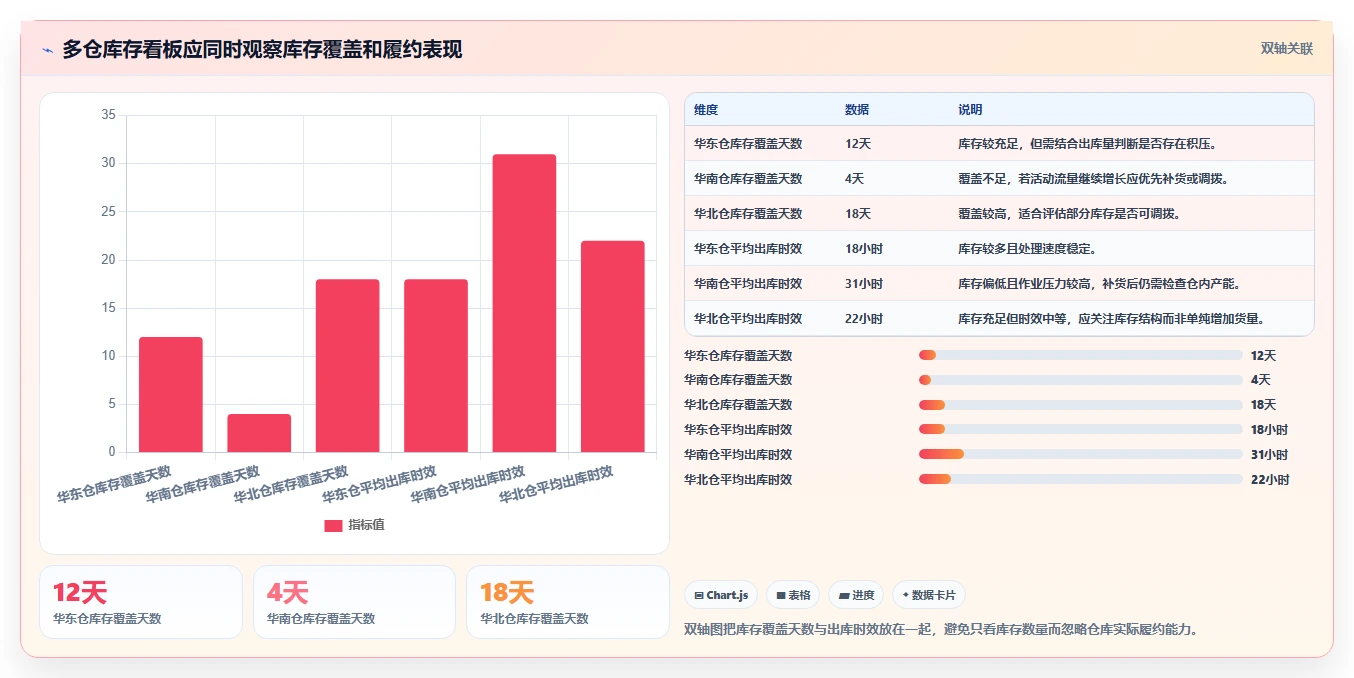Click the 华北仓平均出库时效 chart bar
Screen dimensions: 1354x678
click(x=612, y=346)
